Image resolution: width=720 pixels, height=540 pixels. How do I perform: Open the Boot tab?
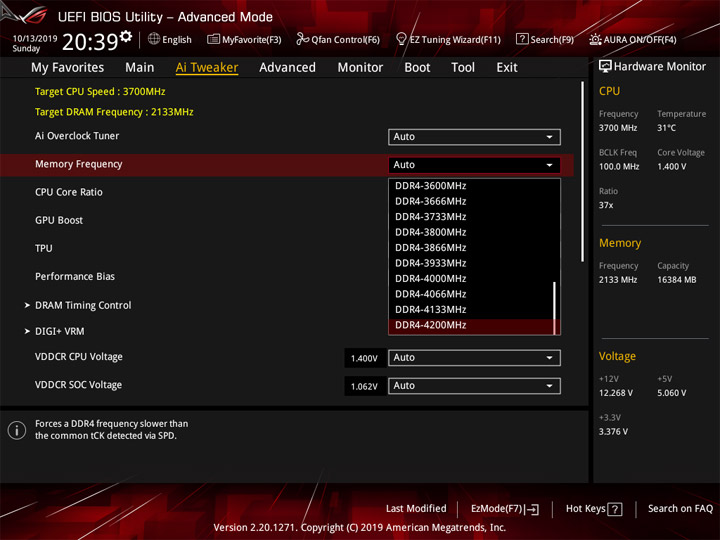417,68
